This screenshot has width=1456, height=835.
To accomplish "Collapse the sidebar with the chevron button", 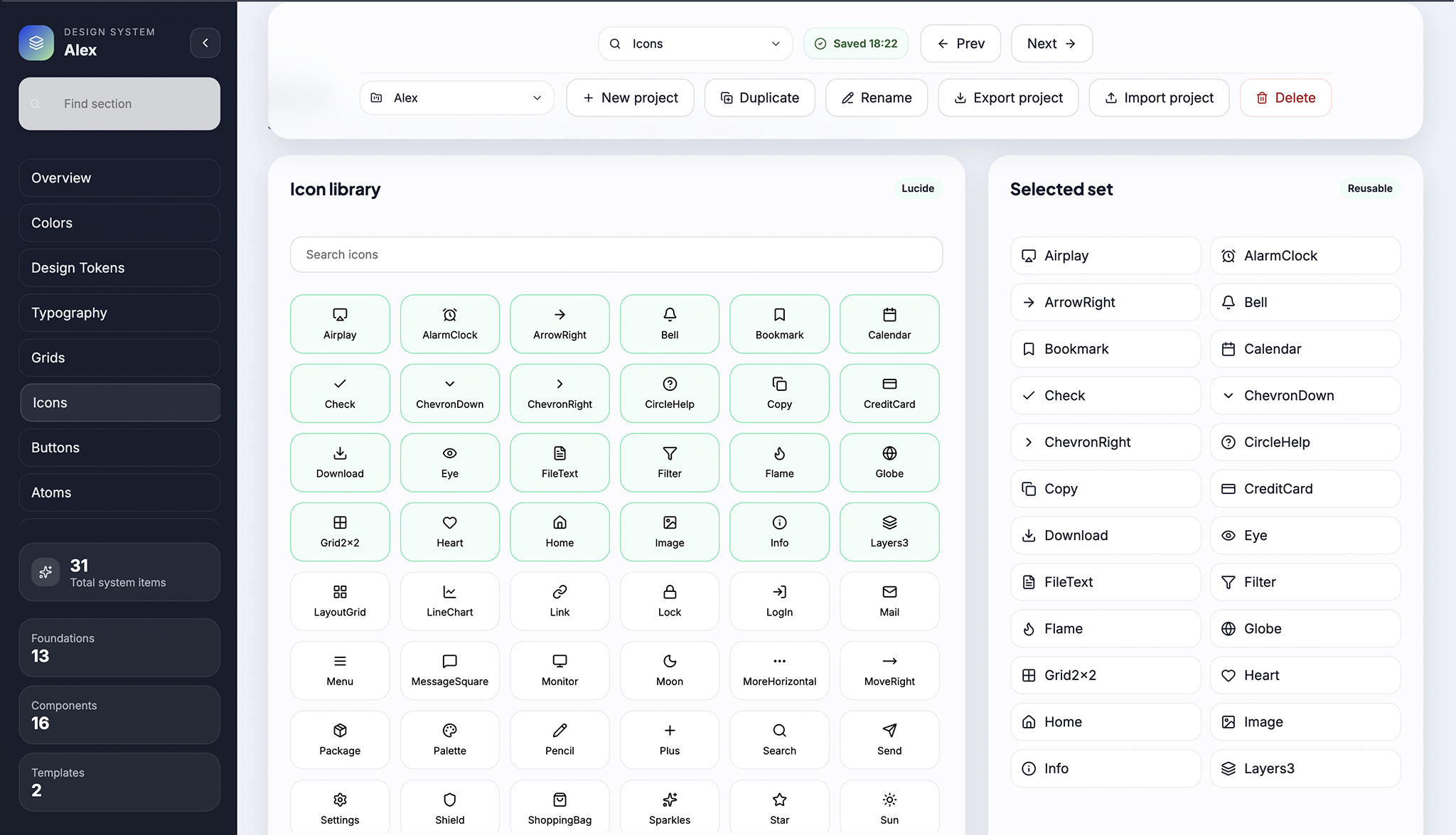I will (205, 43).
